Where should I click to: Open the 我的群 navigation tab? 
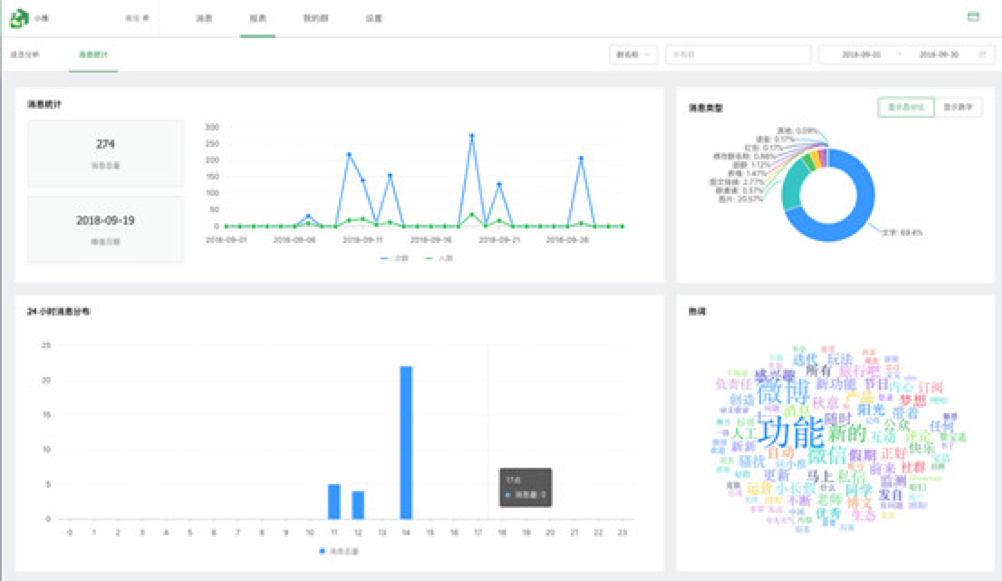316,18
